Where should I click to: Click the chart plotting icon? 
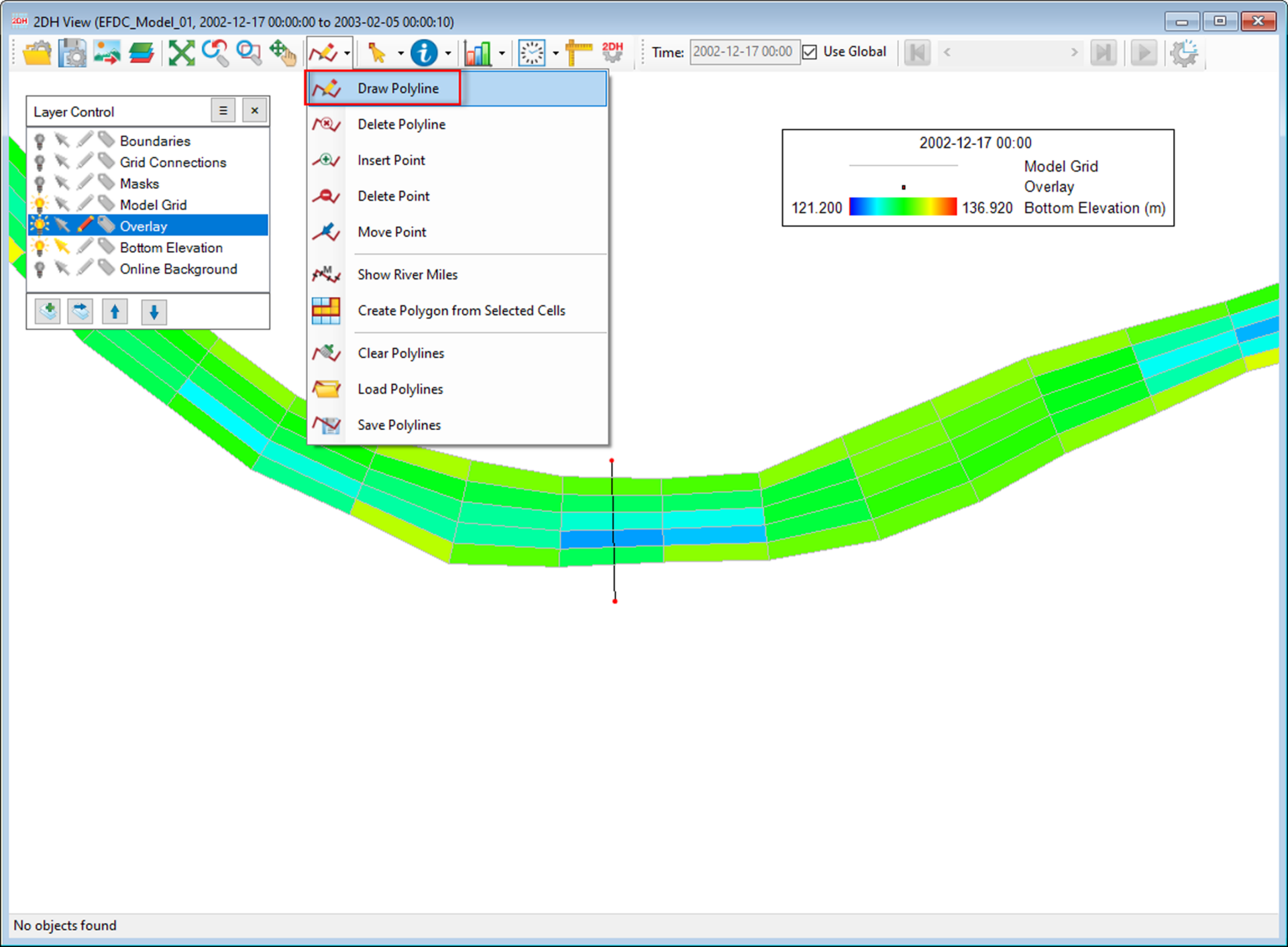pos(480,52)
